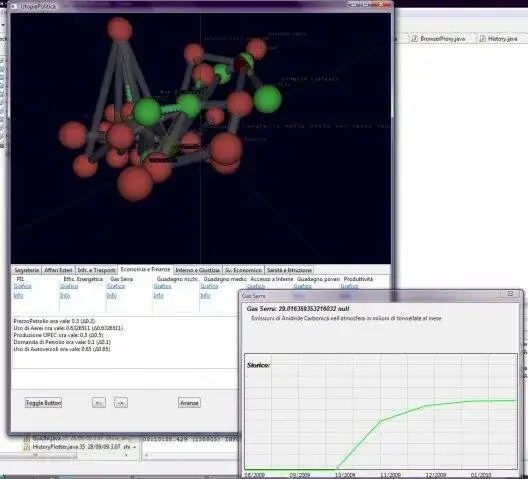Click the Storico label in the chart
The image size is (528, 479).
258,365
